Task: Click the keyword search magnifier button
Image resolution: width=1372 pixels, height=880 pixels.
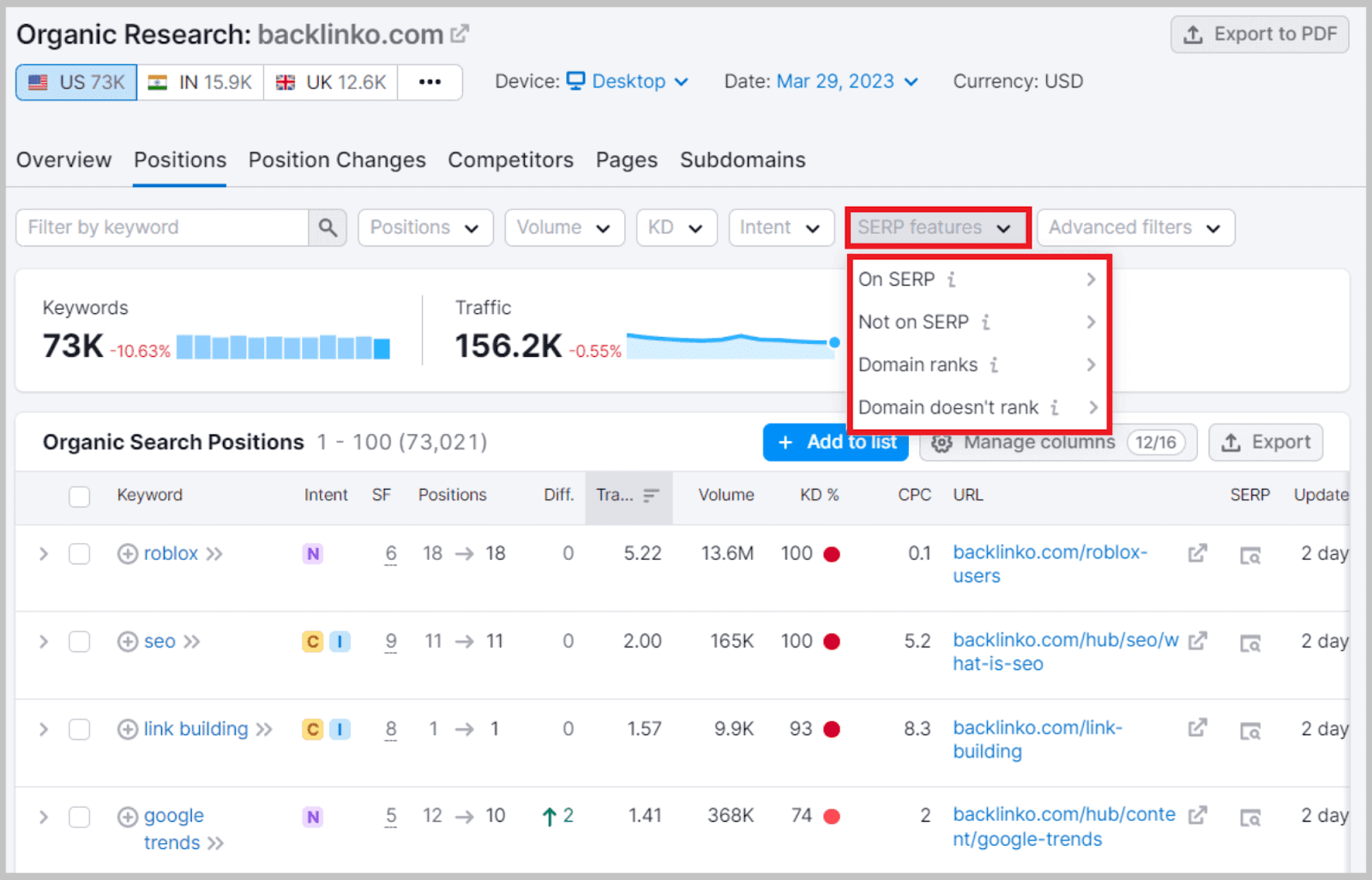Action: [x=328, y=227]
